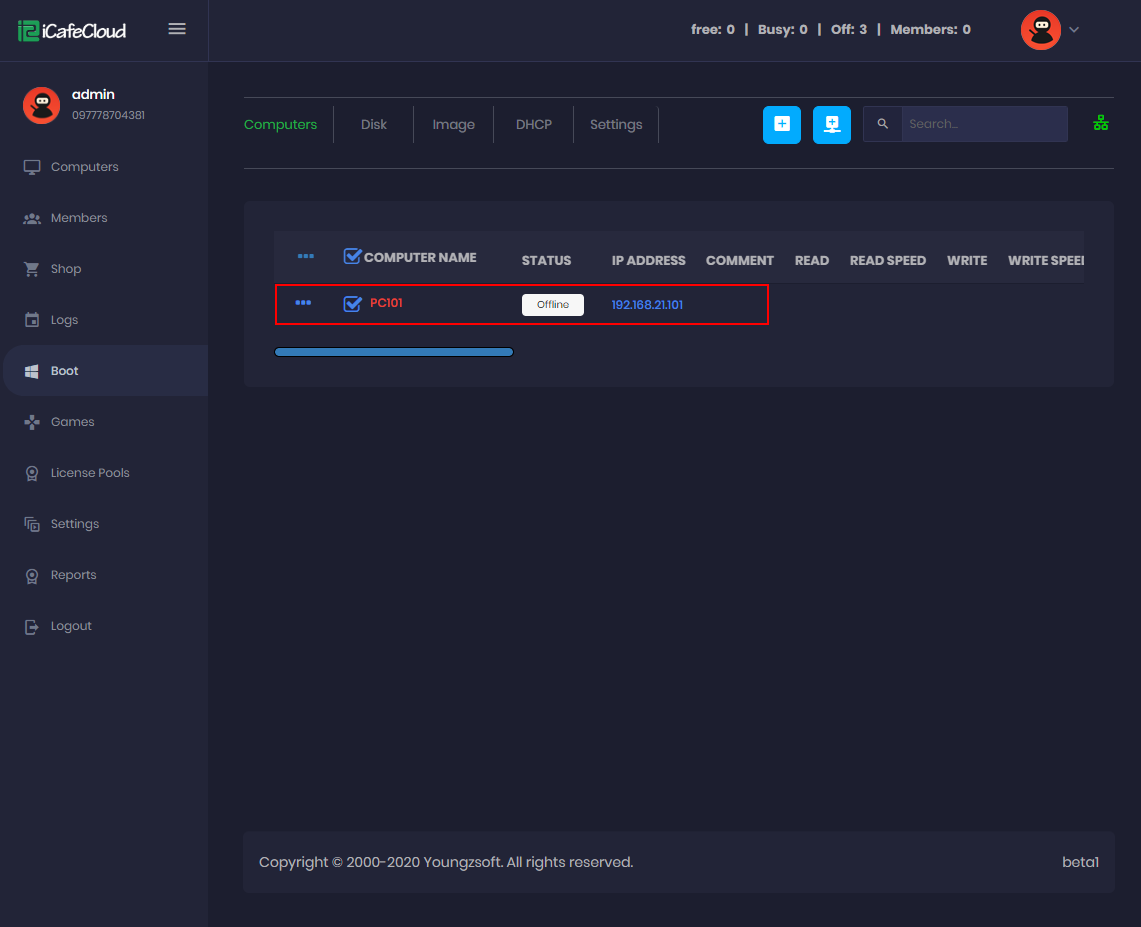Click the horizontal table scrollbar
This screenshot has height=927, width=1141.
click(x=394, y=352)
